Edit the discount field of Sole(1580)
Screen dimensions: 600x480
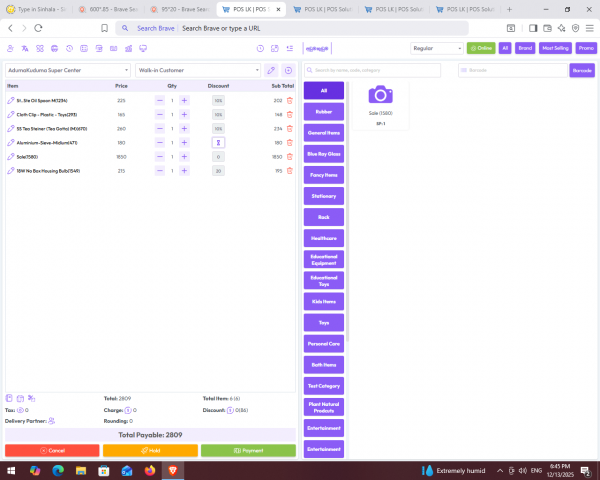click(218, 157)
